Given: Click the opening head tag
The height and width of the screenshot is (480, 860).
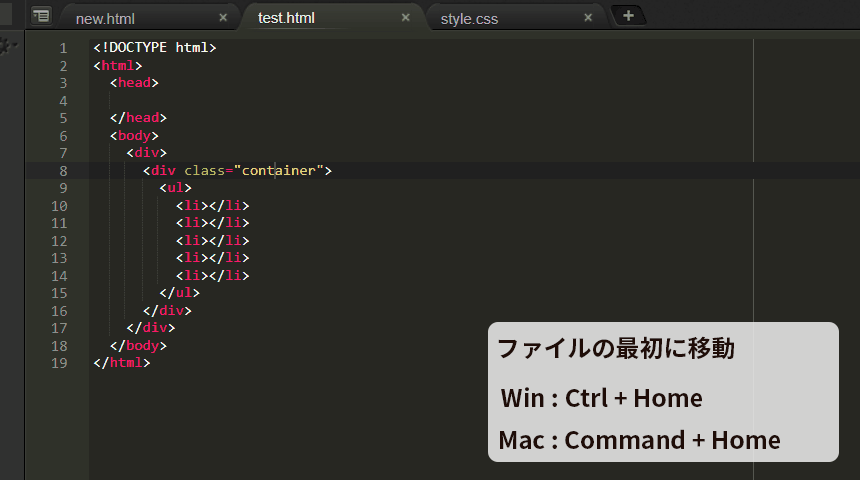Looking at the screenshot, I should coord(134,83).
